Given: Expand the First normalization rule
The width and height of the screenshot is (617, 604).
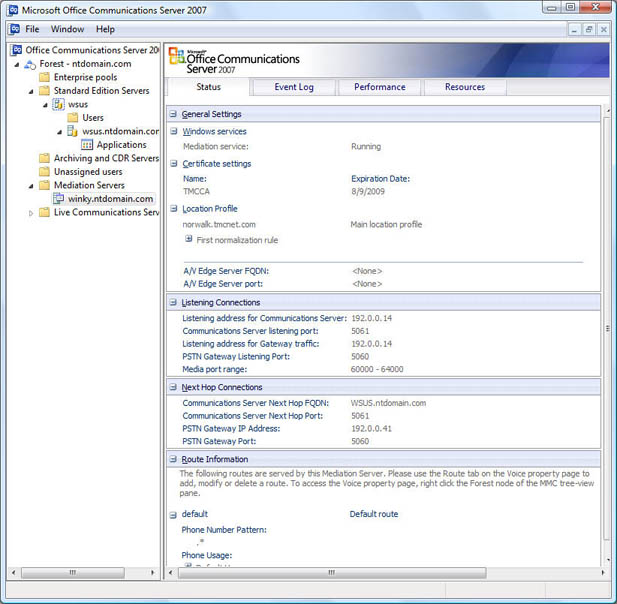Looking at the screenshot, I should click(x=188, y=239).
